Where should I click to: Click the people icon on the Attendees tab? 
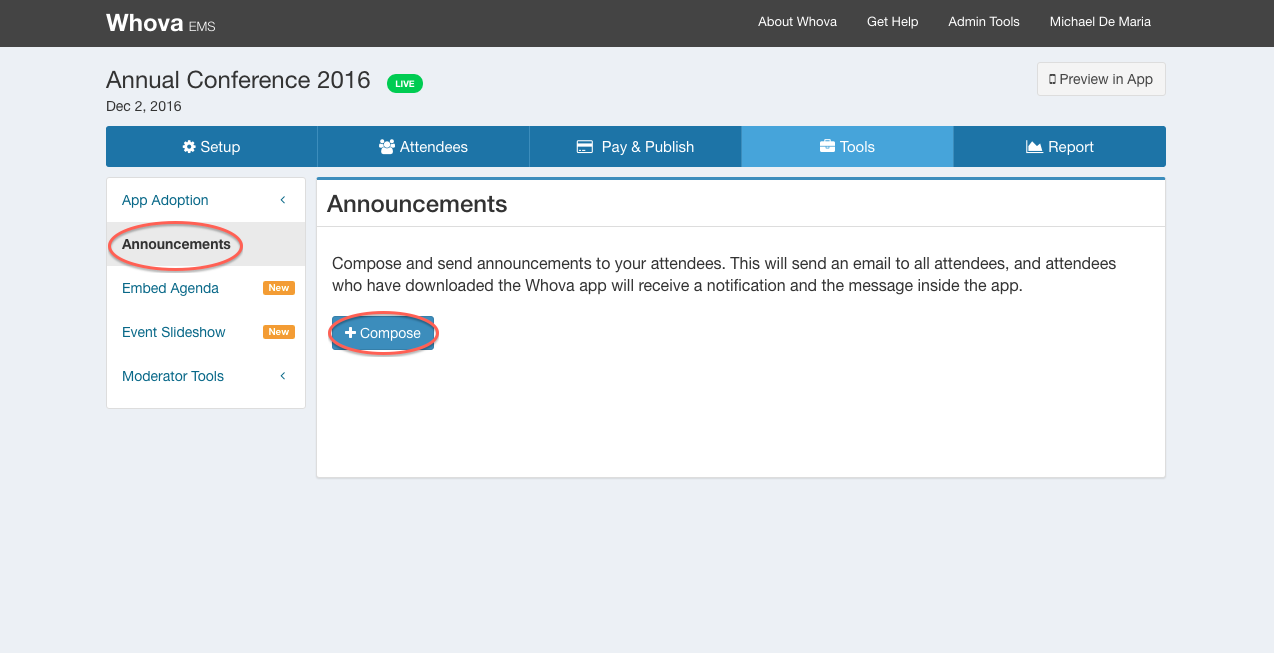387,147
